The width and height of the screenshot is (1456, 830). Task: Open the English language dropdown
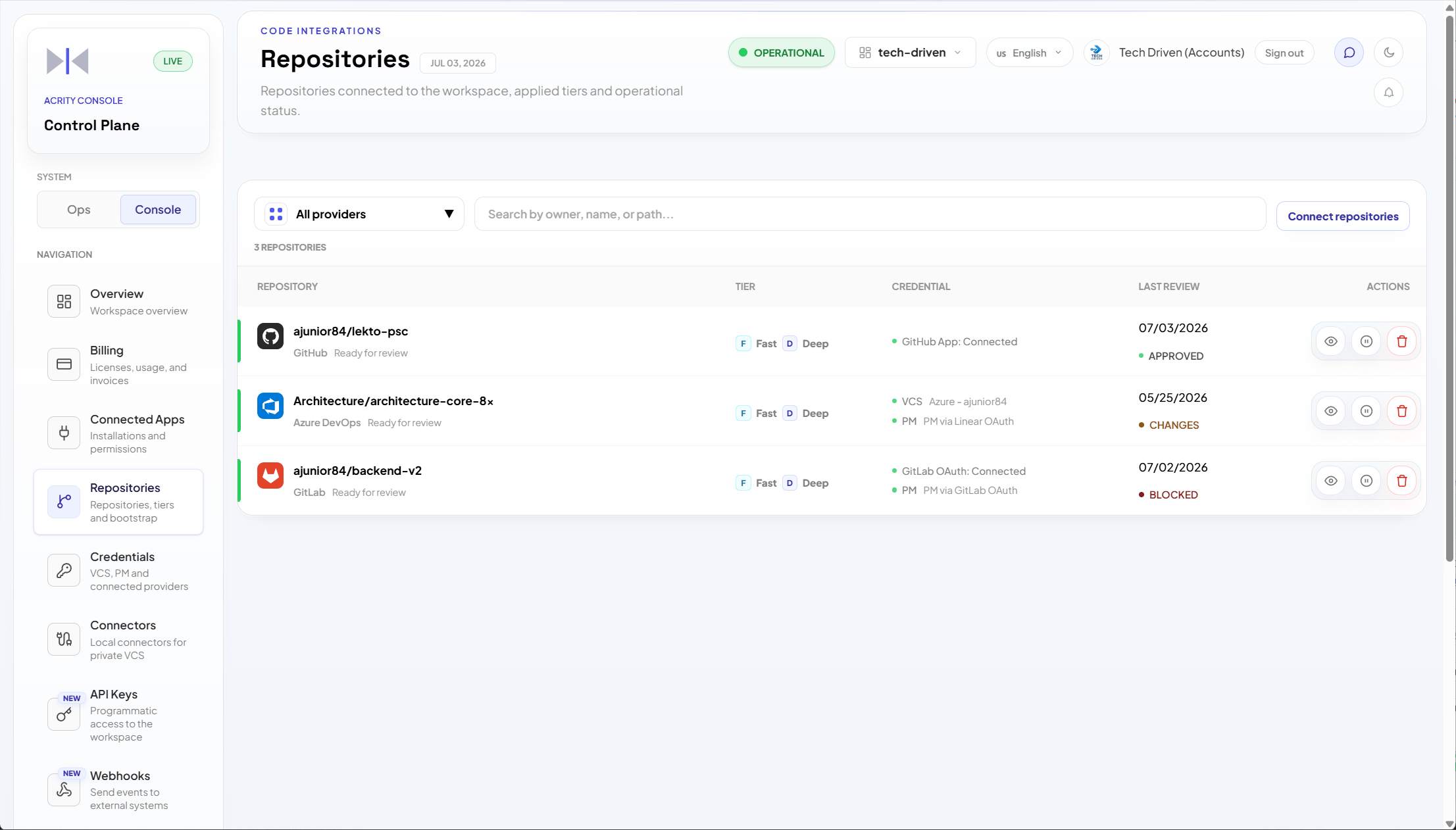pyautogui.click(x=1029, y=53)
